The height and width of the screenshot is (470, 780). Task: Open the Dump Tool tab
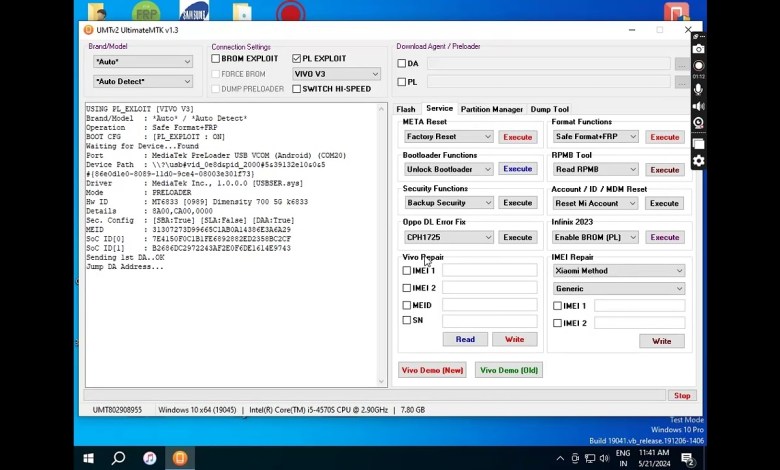click(550, 109)
